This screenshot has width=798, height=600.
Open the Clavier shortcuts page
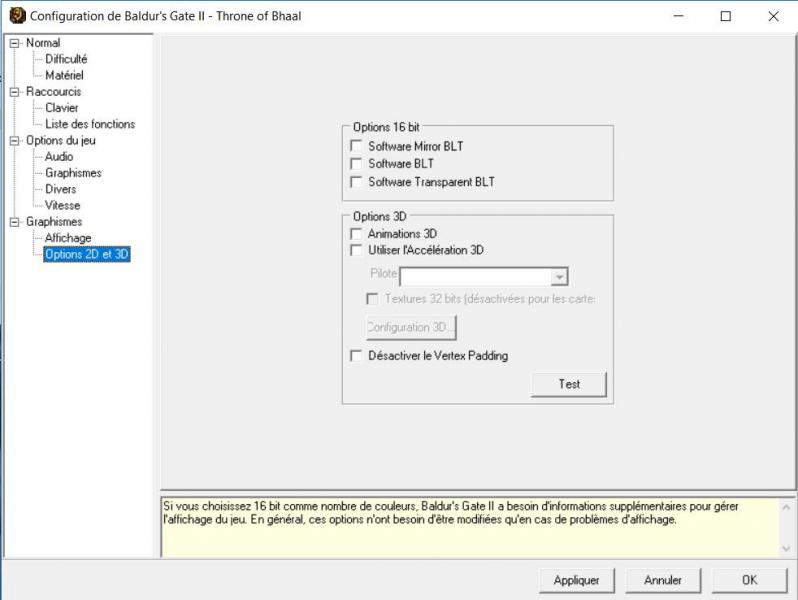62,108
